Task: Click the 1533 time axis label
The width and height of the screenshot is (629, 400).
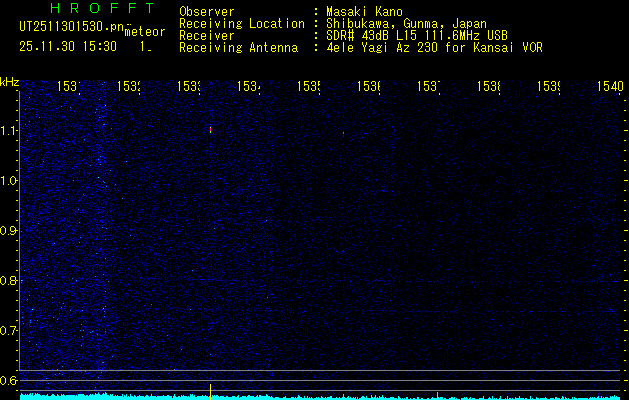Action: pyautogui.click(x=189, y=86)
